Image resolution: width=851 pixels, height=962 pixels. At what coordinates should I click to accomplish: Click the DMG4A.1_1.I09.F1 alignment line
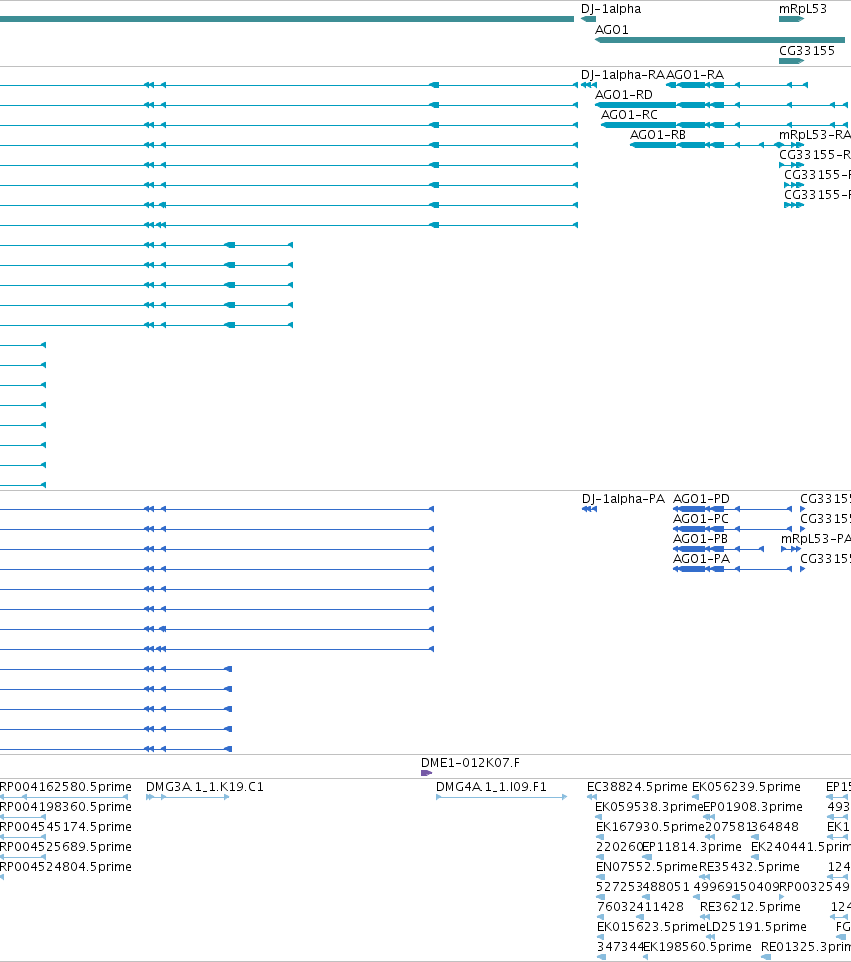tap(501, 797)
